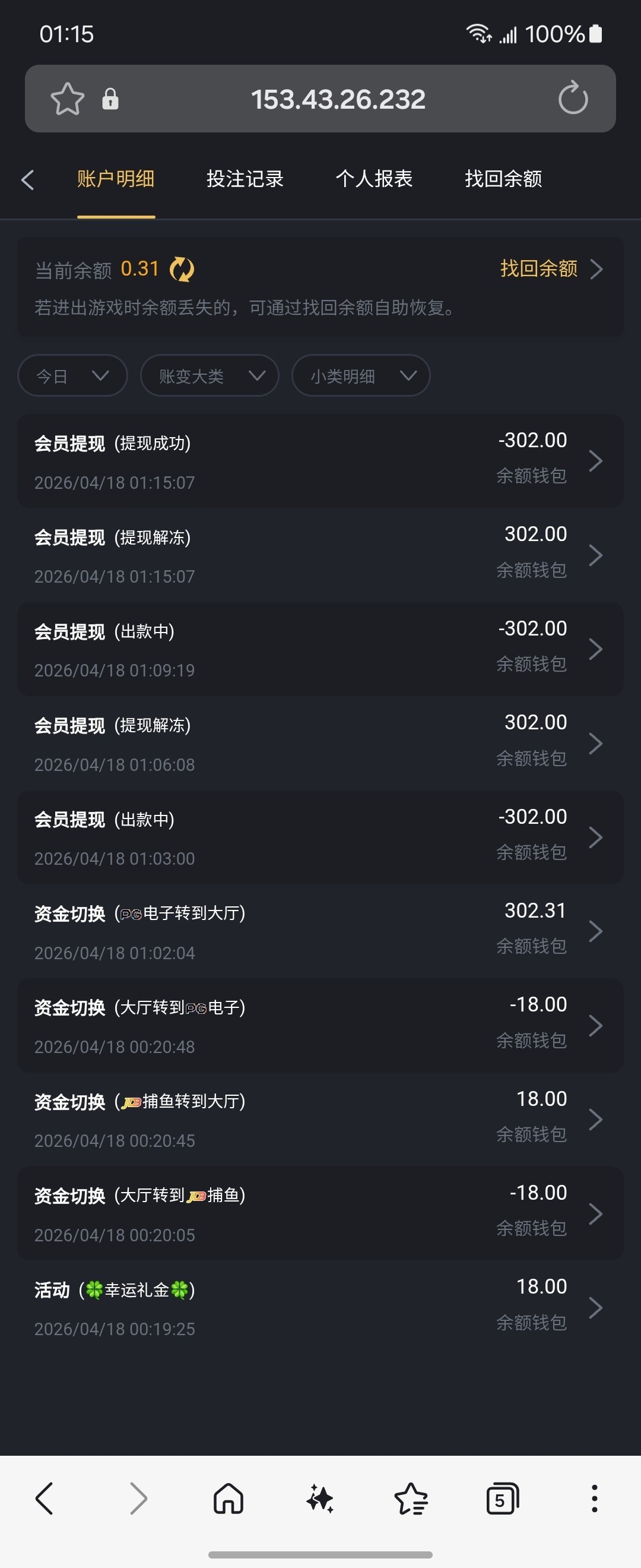This screenshot has height=1568, width=641.
Task: Switch to the 个人报表 tab
Action: (x=374, y=179)
